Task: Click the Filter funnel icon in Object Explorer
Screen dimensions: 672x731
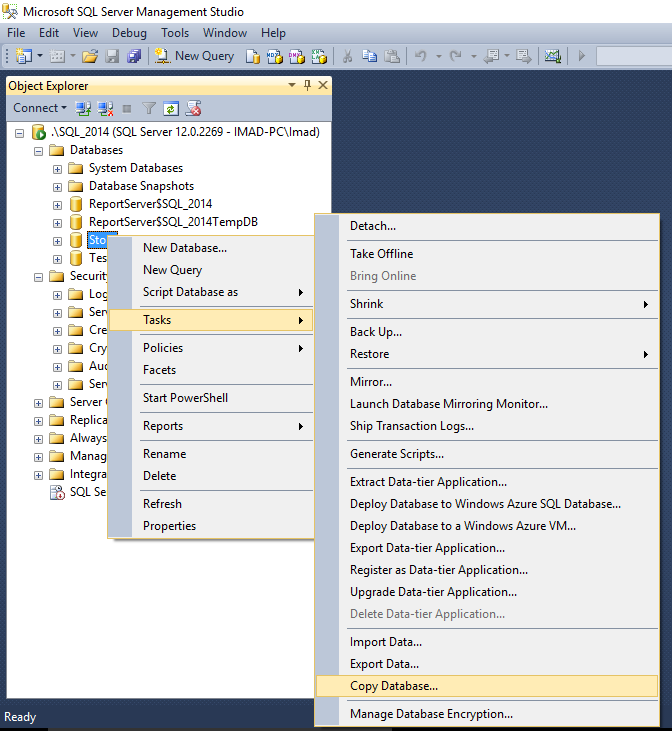Action: [x=149, y=109]
